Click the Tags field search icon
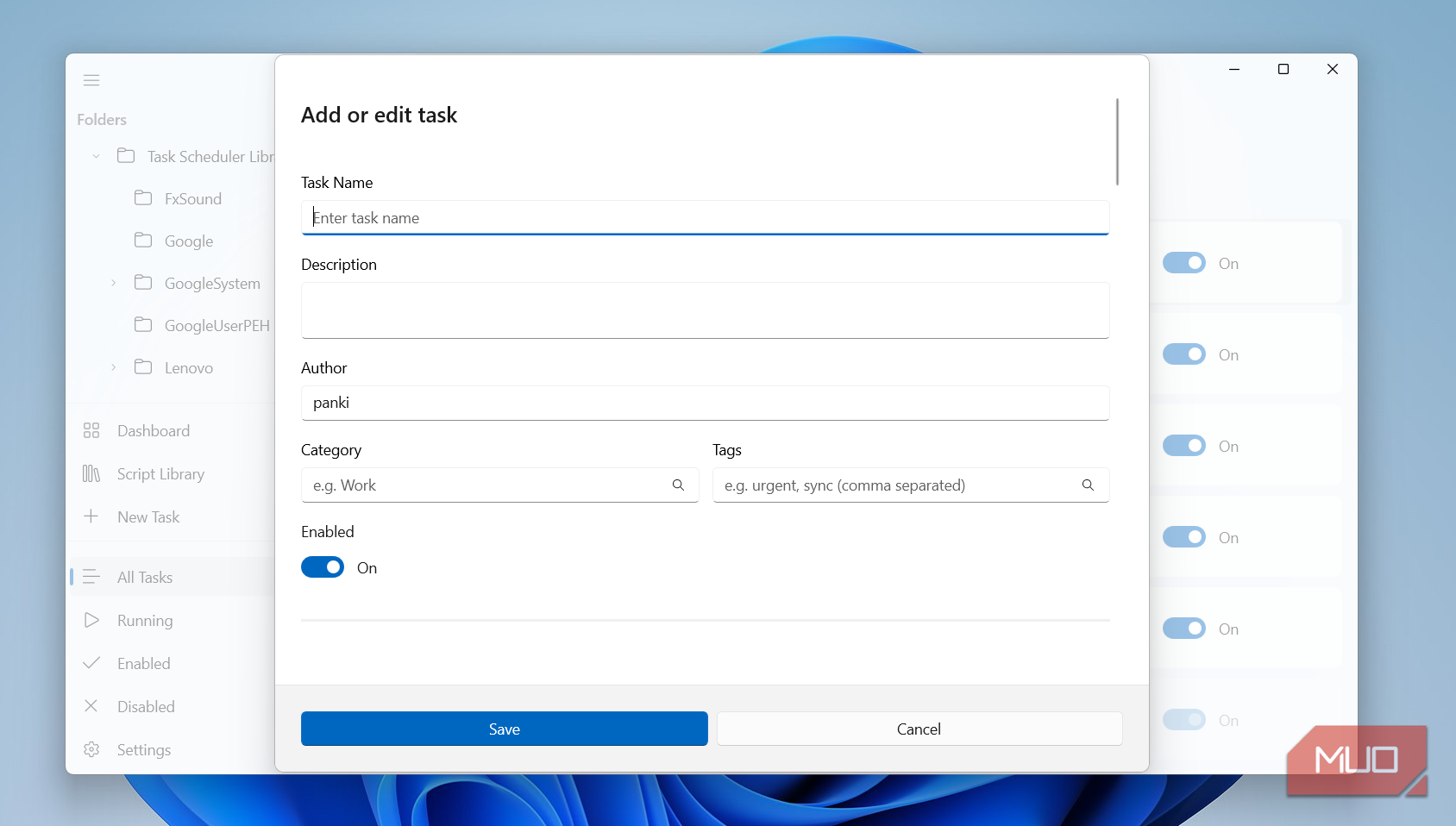The height and width of the screenshot is (826, 1456). pos(1089,485)
